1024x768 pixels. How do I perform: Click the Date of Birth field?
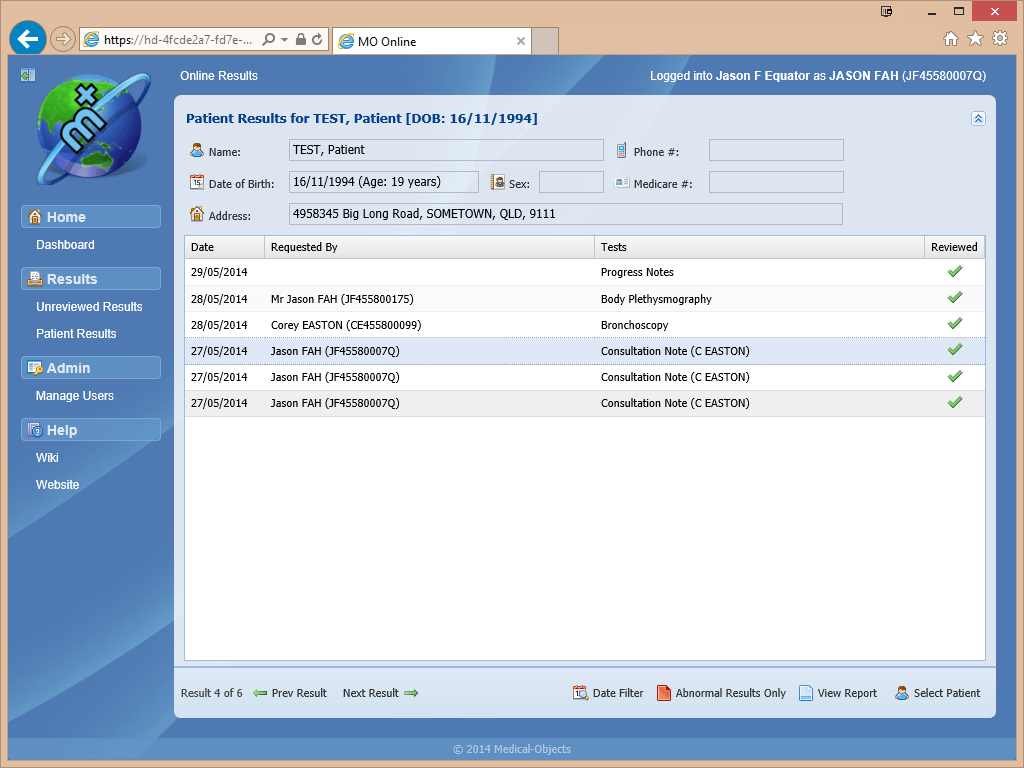coord(383,182)
